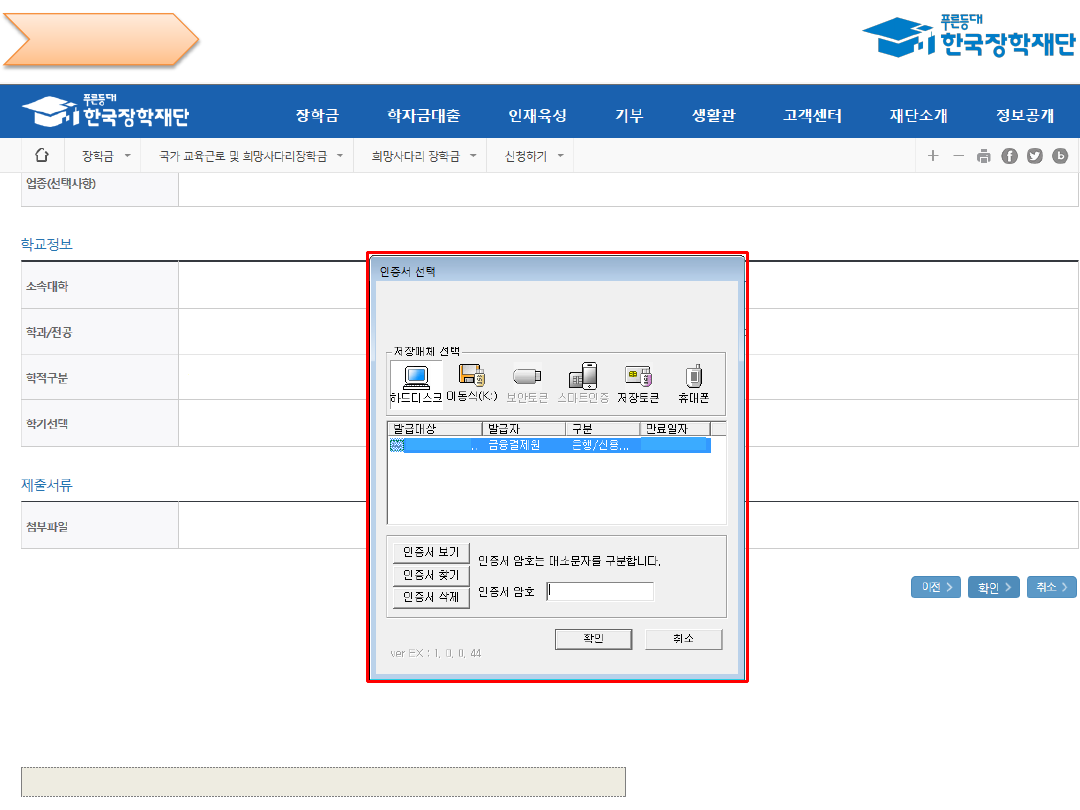
Task: Click the print icon in toolbar
Action: [984, 156]
